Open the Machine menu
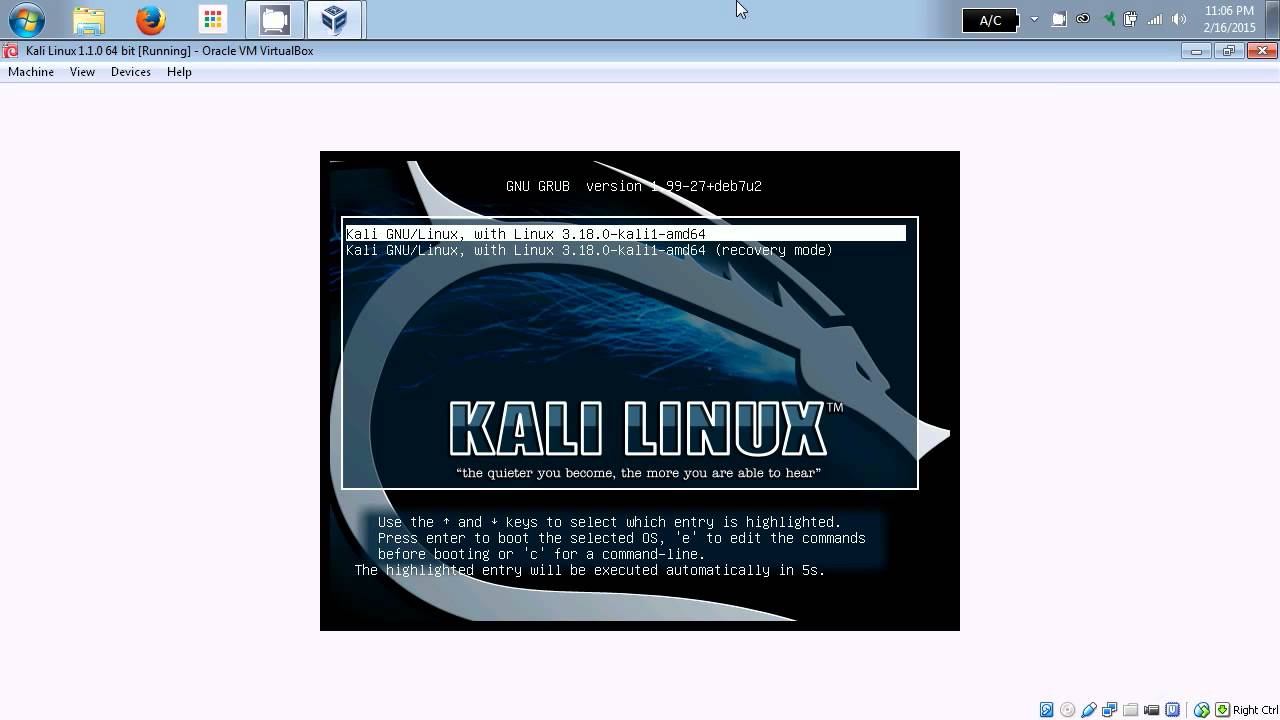This screenshot has height=720, width=1280. [x=31, y=72]
